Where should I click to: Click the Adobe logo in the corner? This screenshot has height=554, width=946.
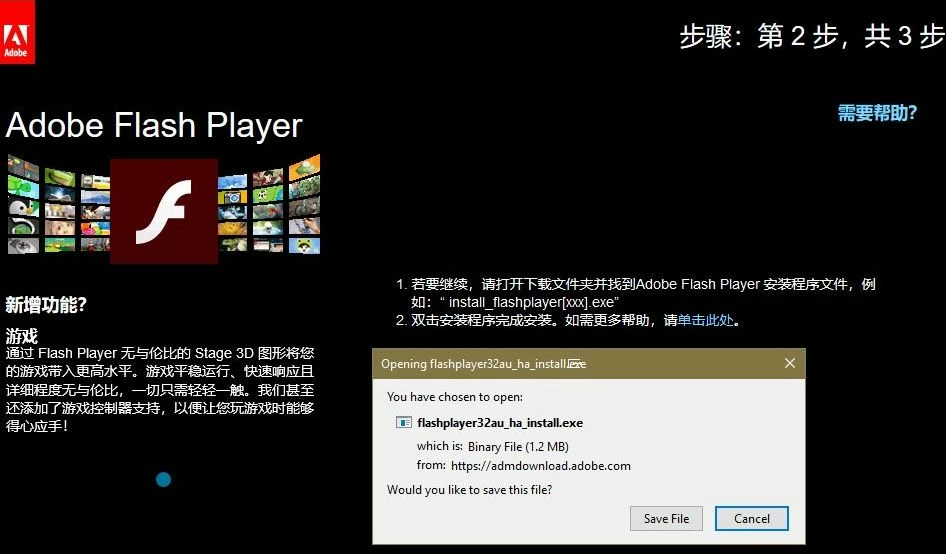pos(17,32)
